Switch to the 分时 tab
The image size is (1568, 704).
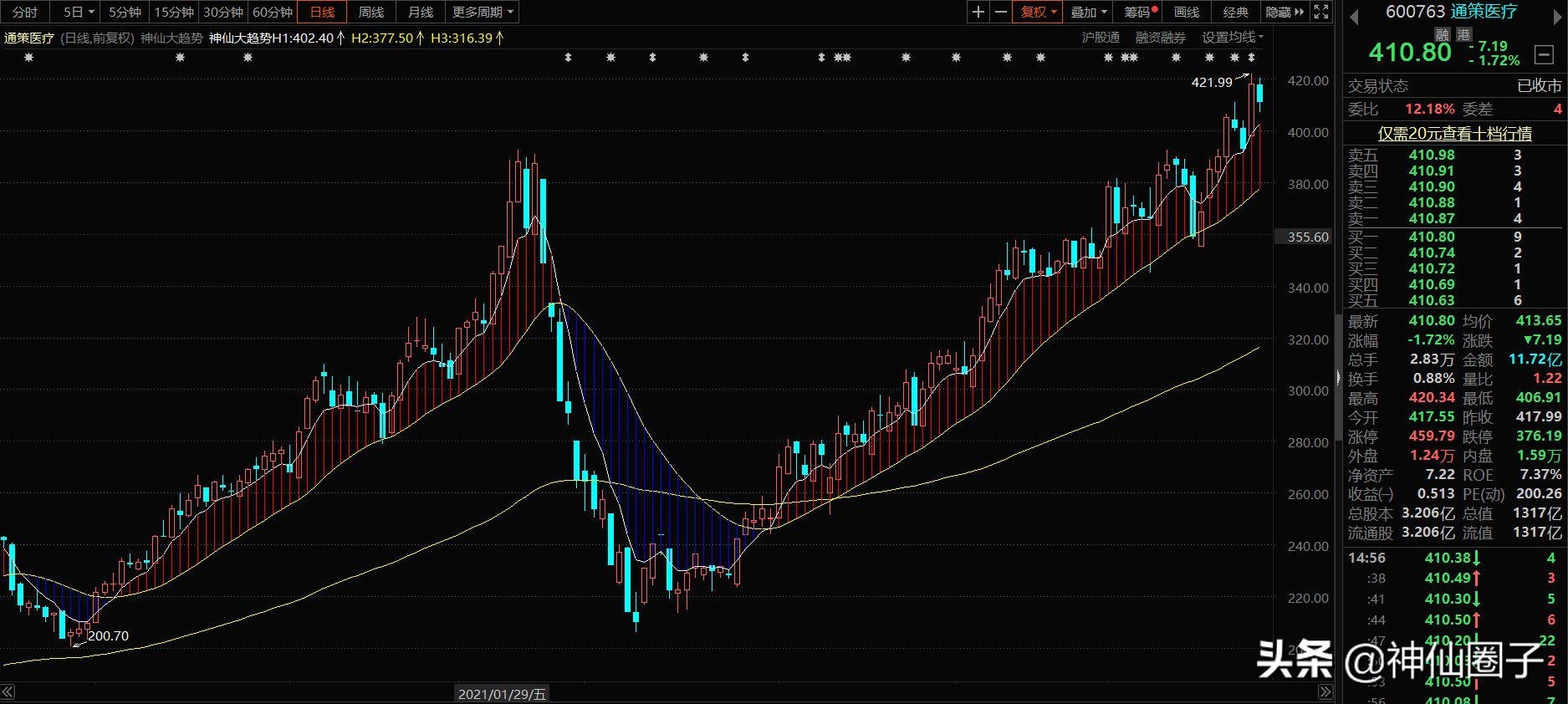[x=25, y=12]
